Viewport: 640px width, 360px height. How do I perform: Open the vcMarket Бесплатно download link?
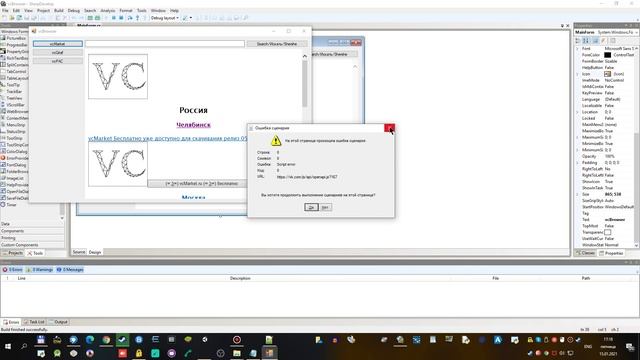click(168, 138)
